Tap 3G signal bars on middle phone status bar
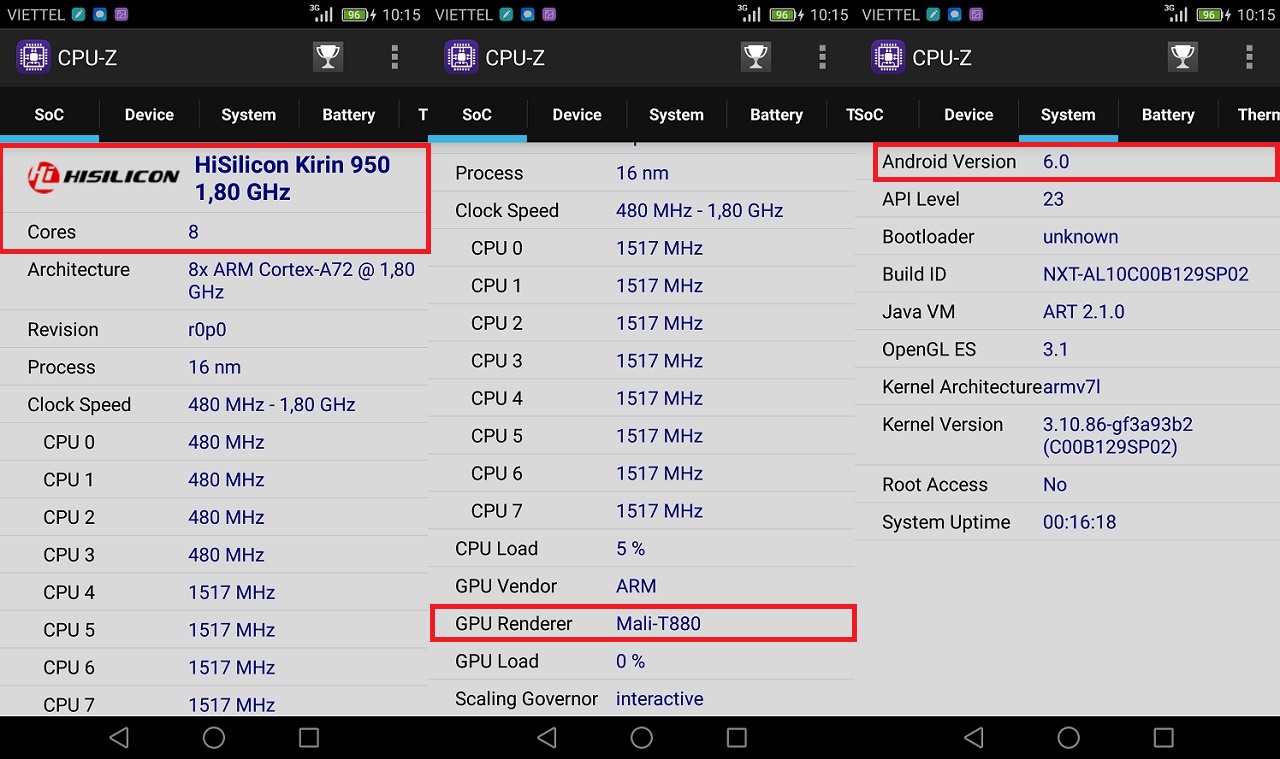This screenshot has height=759, width=1280. 748,13
